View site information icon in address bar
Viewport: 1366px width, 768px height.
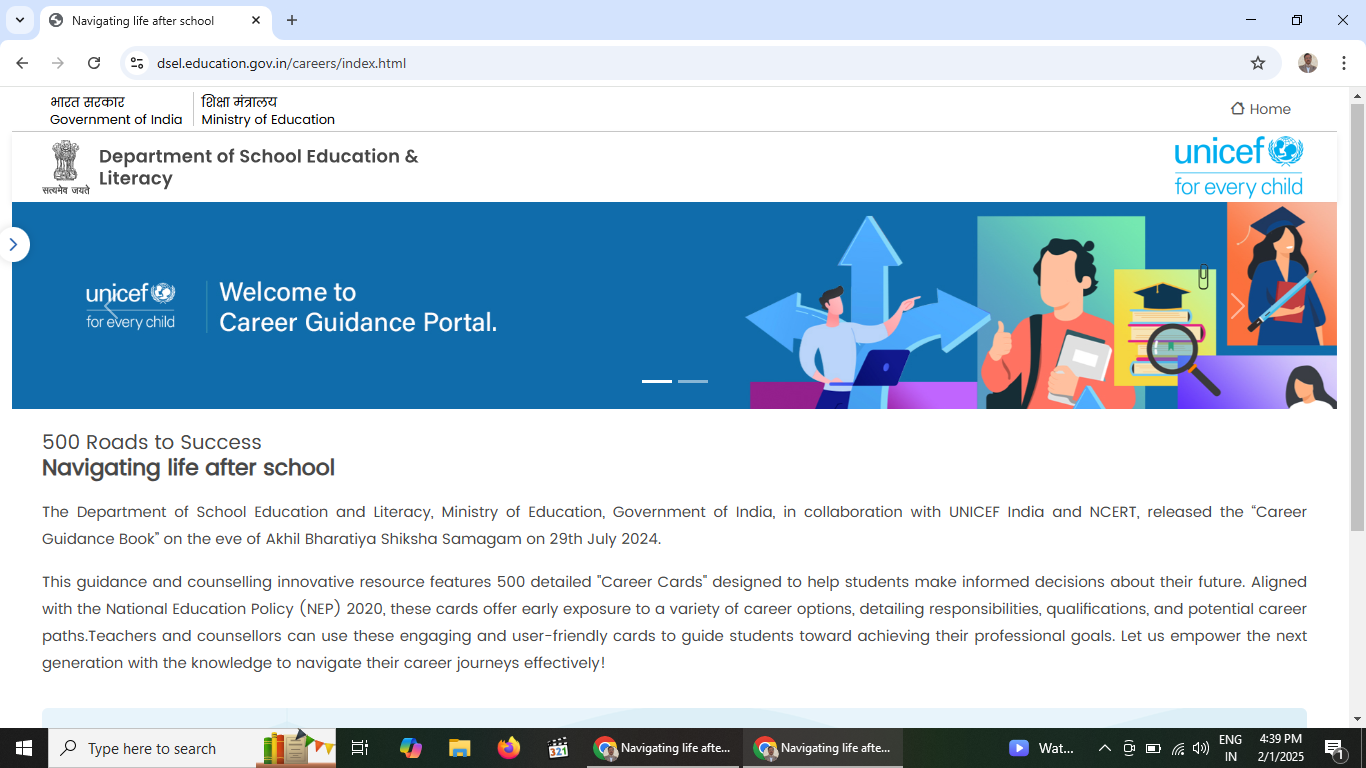pos(137,63)
